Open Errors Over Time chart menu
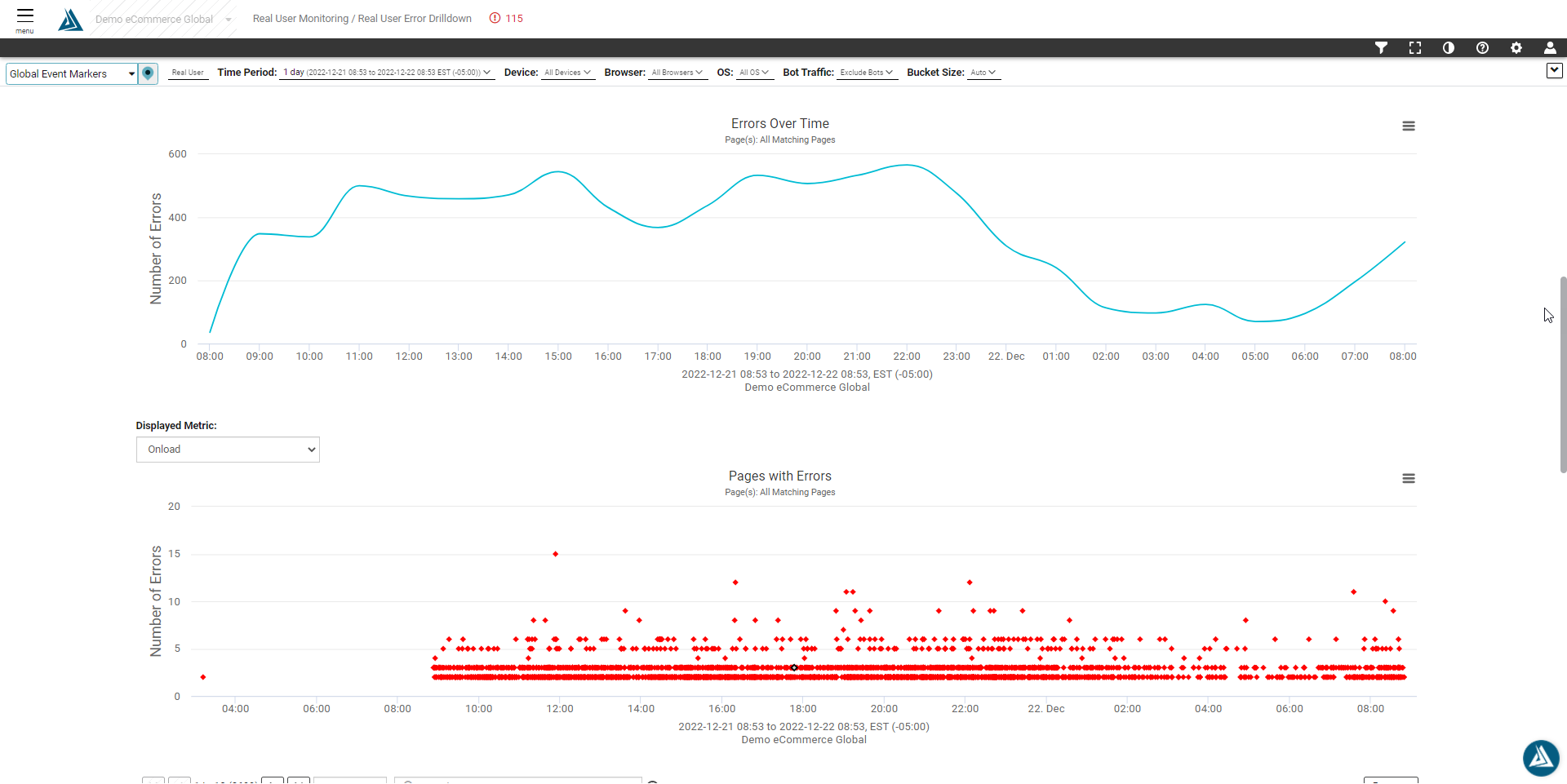The width and height of the screenshot is (1567, 784). pyautogui.click(x=1409, y=126)
